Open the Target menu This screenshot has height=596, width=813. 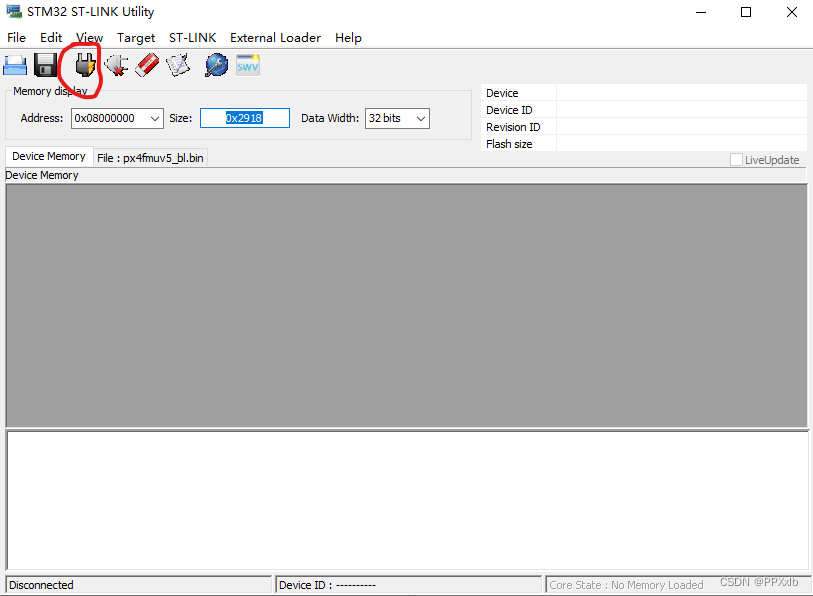(x=136, y=37)
